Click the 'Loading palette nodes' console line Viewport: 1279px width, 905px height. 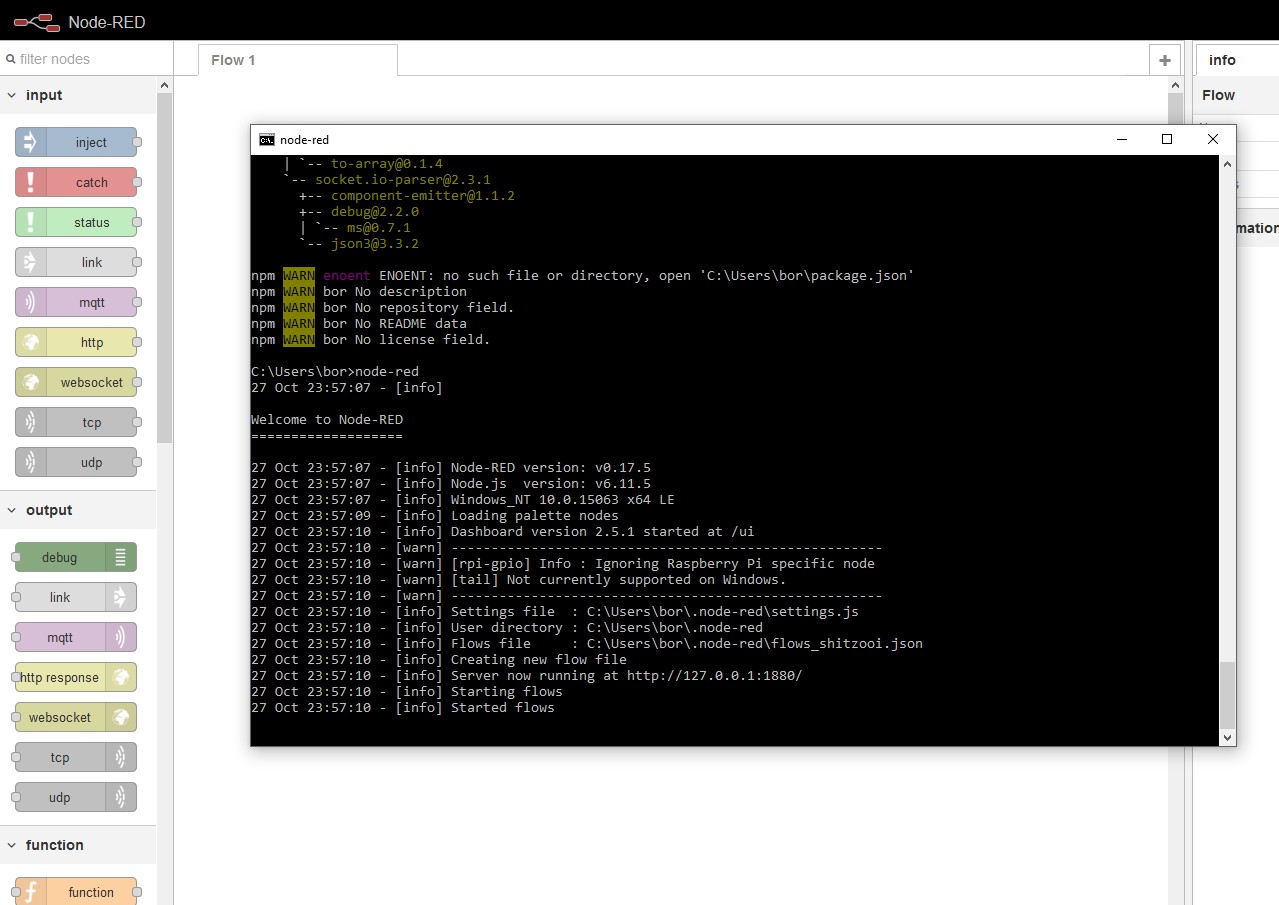coord(435,516)
